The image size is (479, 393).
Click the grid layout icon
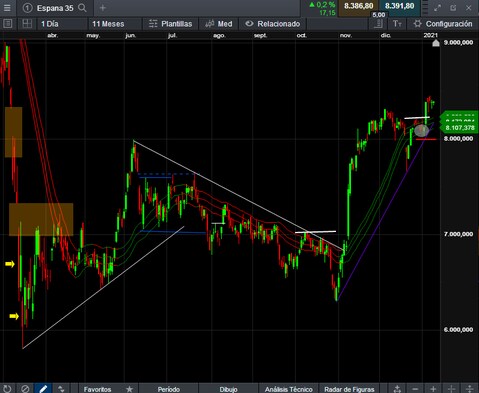pos(27,24)
